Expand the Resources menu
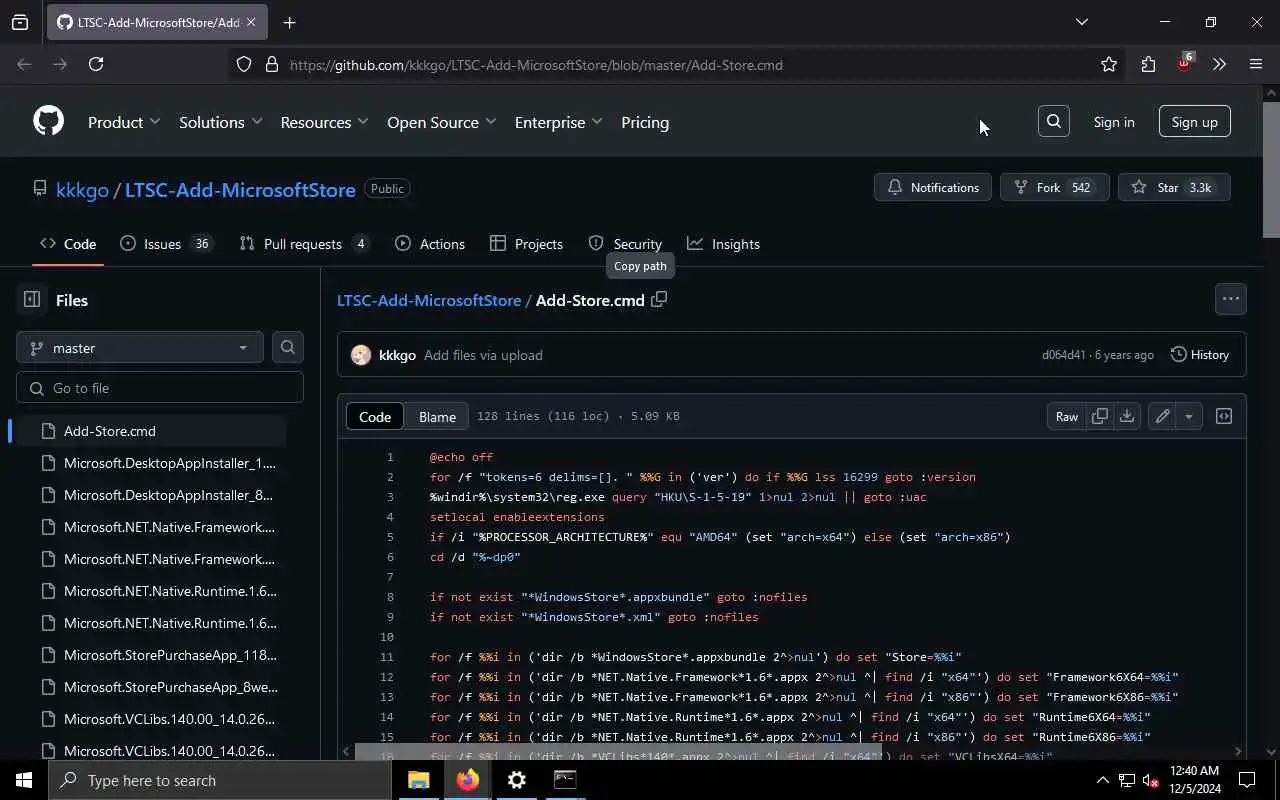This screenshot has height=800, width=1280. pos(325,122)
